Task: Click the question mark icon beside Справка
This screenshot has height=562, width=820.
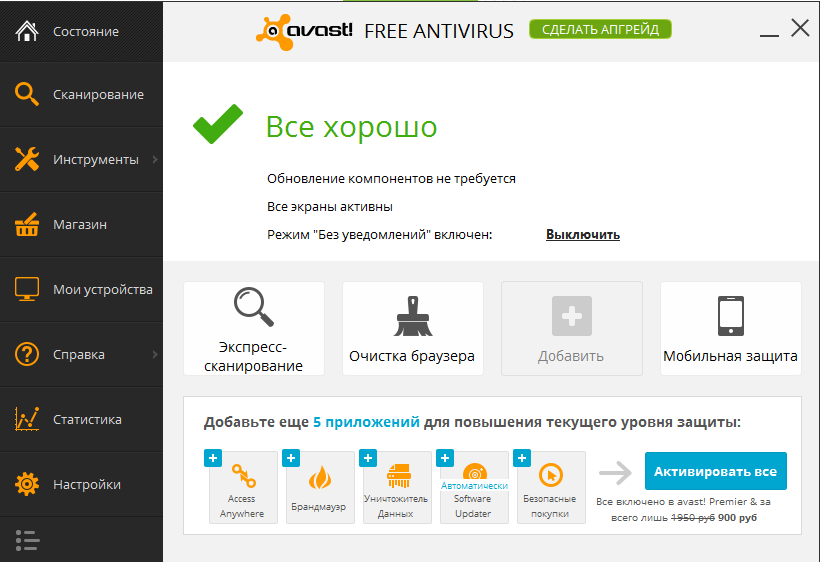Action: coord(27,354)
